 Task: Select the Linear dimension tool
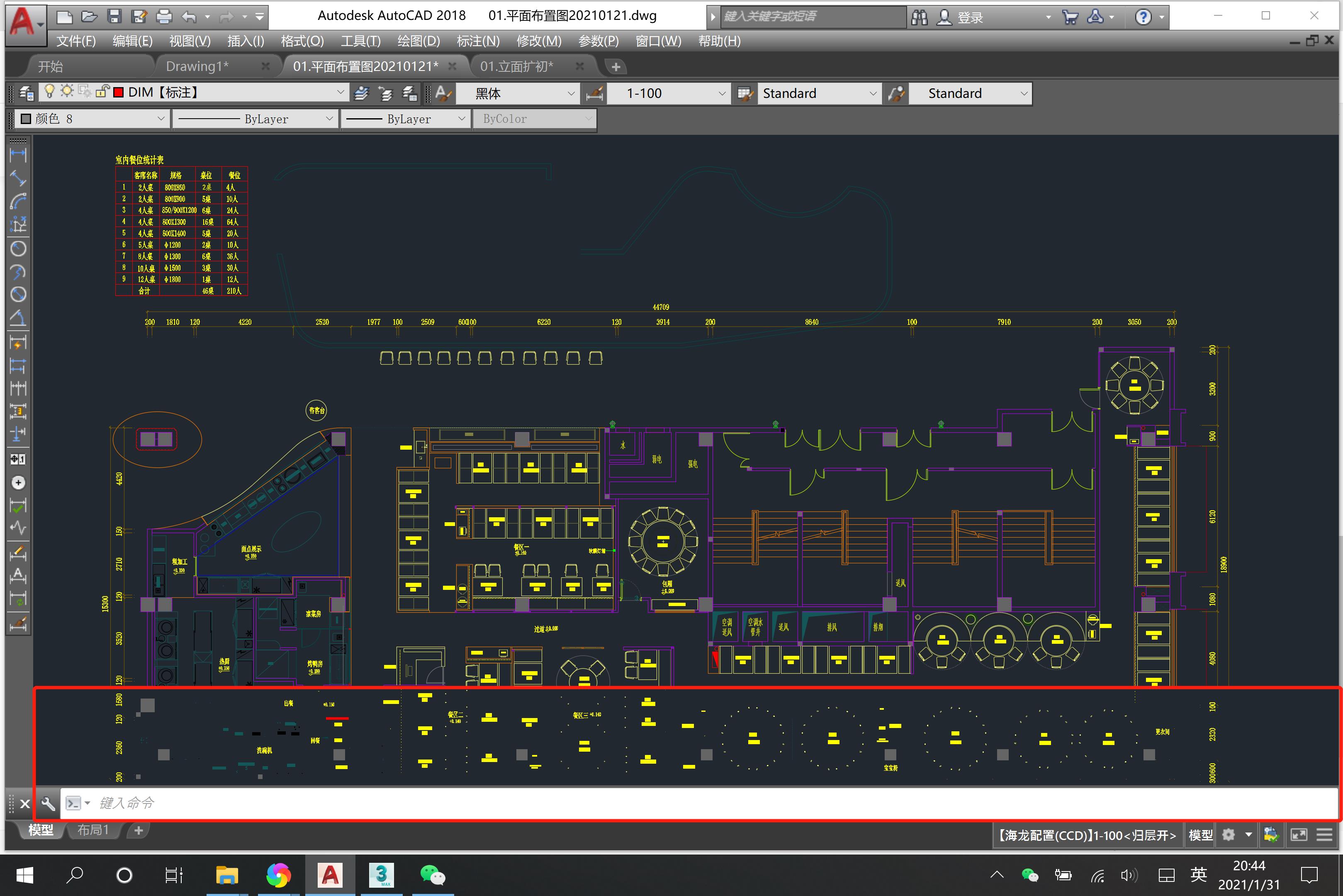tap(18, 154)
